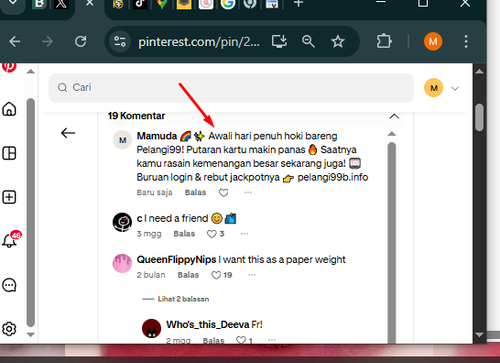
Task: Switch to the green B tab
Action: coord(39,3)
